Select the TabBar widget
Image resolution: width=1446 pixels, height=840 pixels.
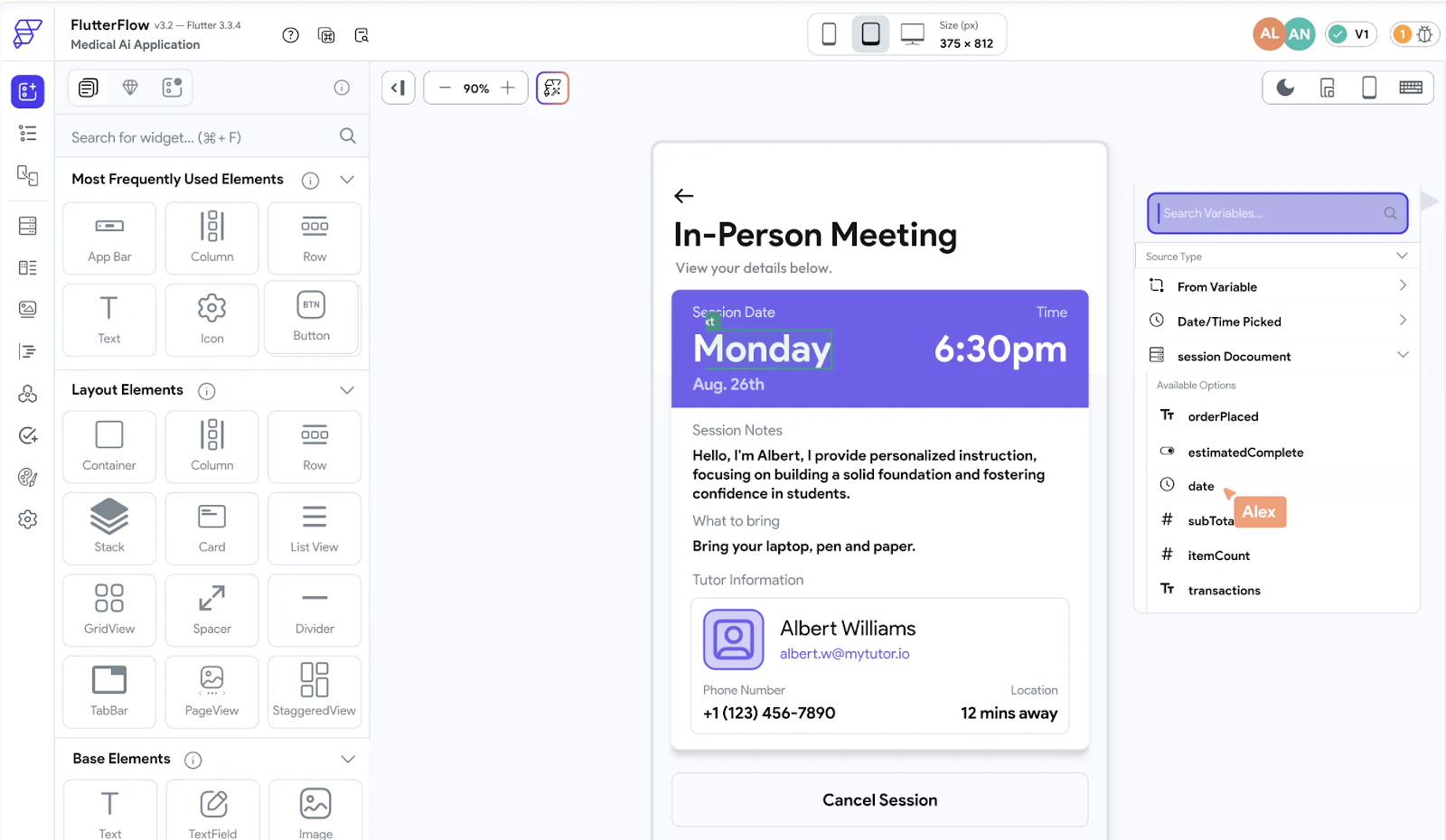109,692
